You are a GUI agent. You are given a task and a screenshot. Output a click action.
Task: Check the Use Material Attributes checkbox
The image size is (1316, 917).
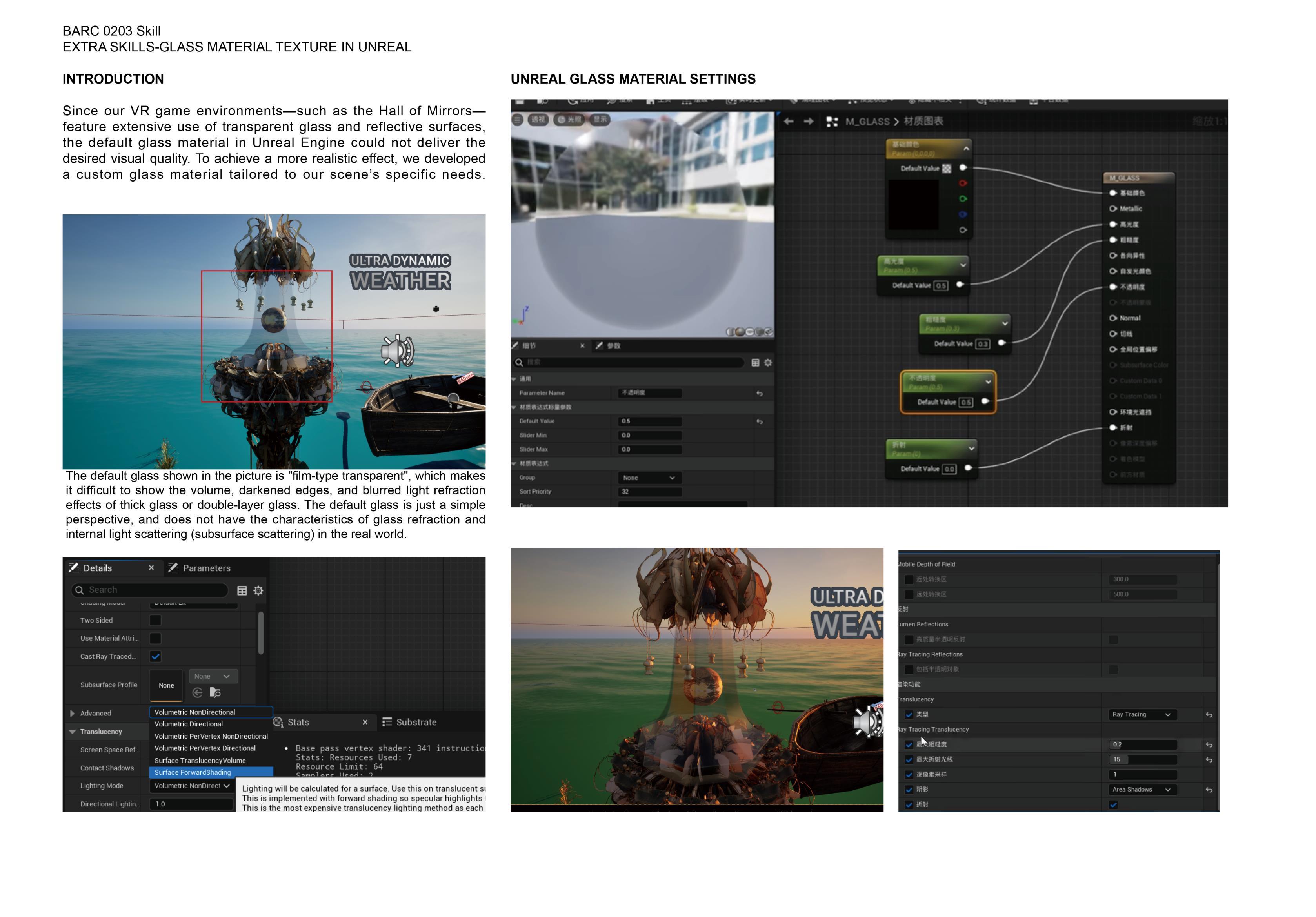(x=155, y=638)
